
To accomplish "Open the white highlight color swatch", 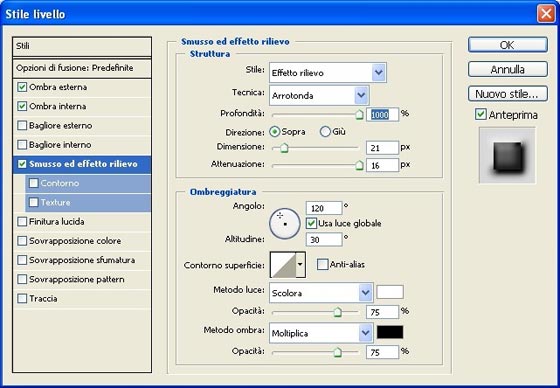I will [x=390, y=292].
